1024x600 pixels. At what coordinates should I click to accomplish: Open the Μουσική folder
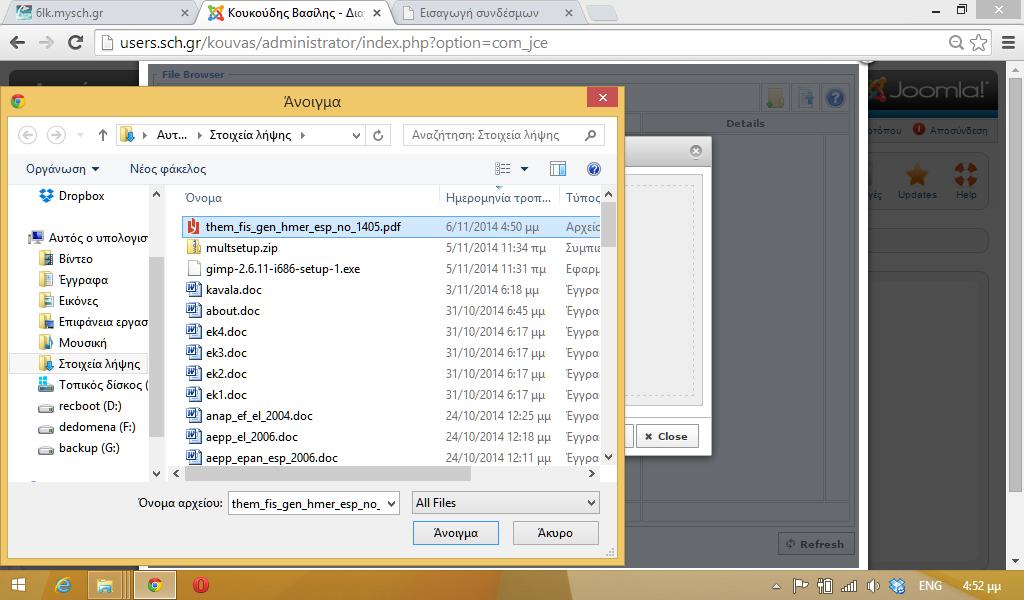click(x=72, y=343)
